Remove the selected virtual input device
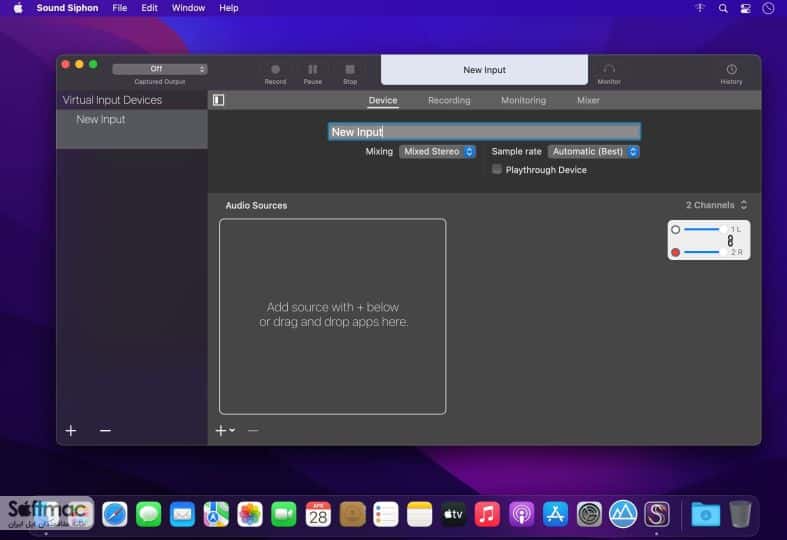This screenshot has height=540, width=787. [x=105, y=430]
